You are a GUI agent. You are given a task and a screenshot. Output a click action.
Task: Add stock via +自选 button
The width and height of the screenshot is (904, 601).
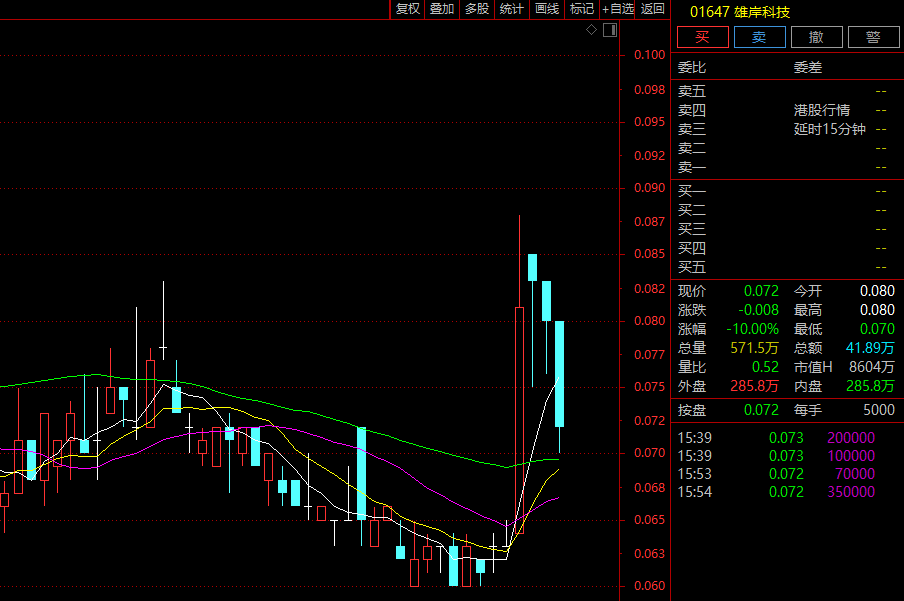617,9
